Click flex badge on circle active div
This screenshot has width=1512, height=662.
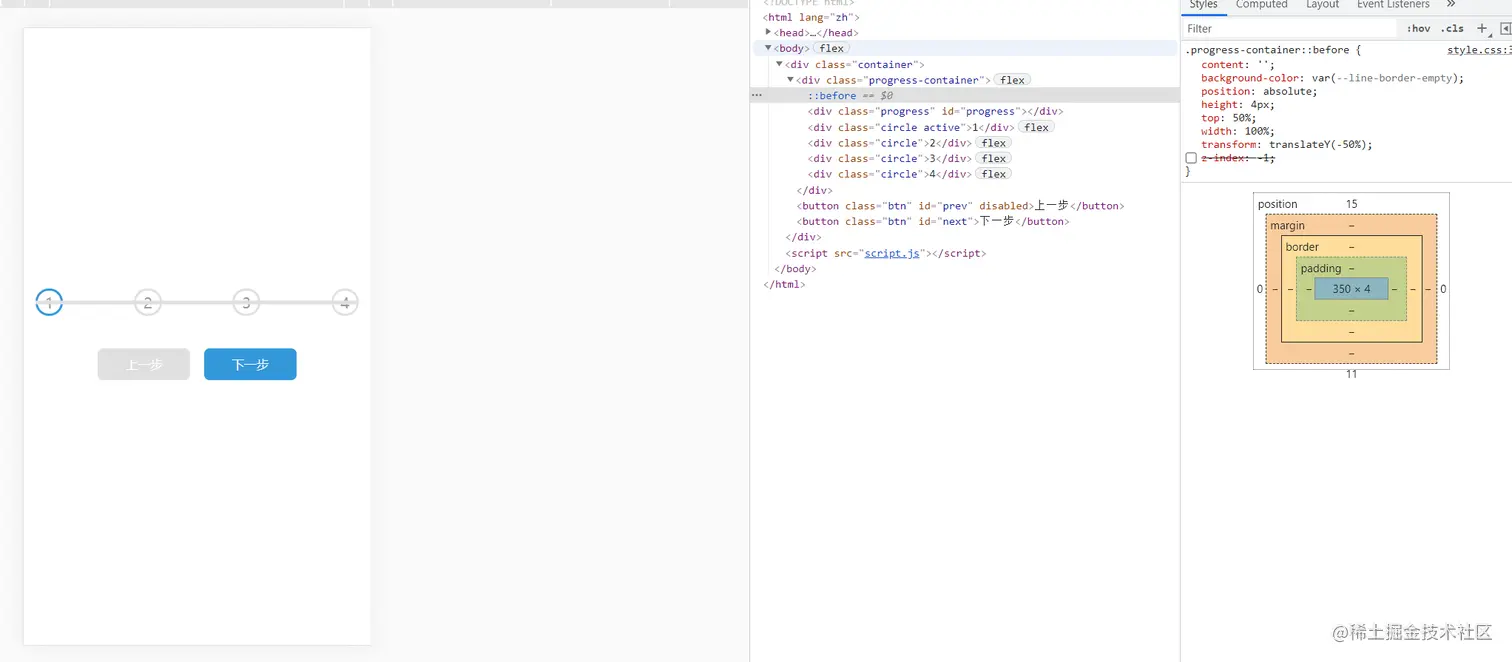1036,127
